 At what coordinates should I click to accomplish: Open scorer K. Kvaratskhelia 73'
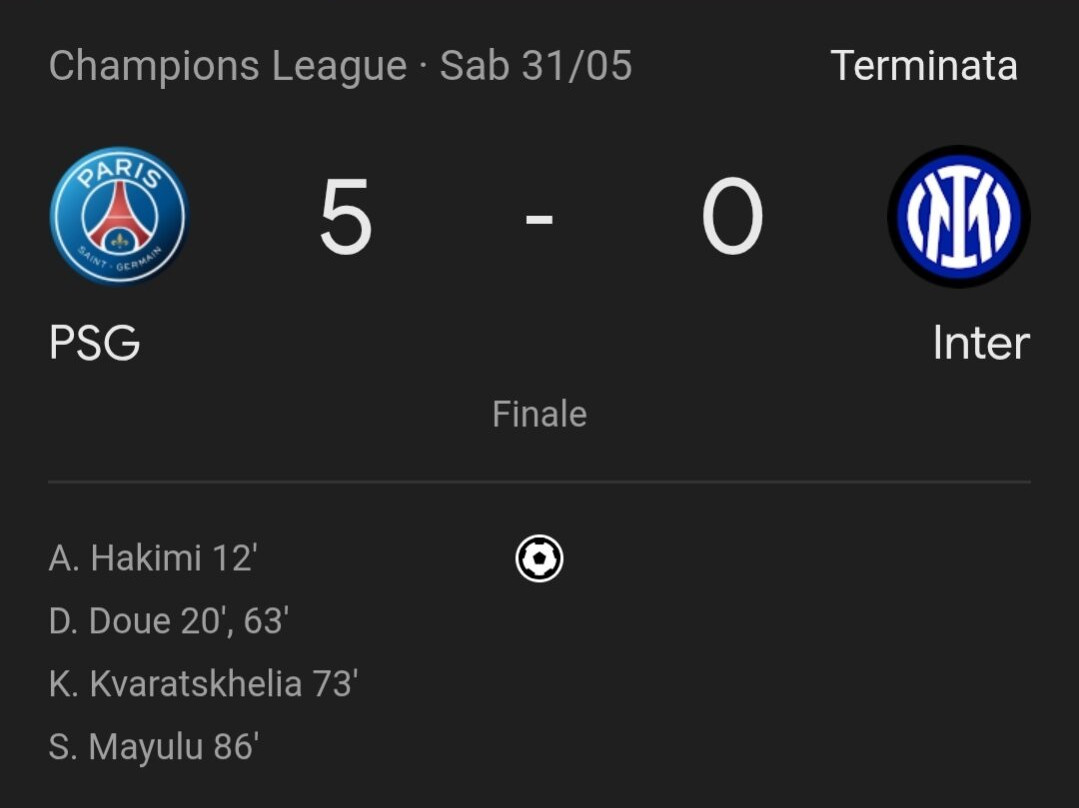[x=203, y=684]
